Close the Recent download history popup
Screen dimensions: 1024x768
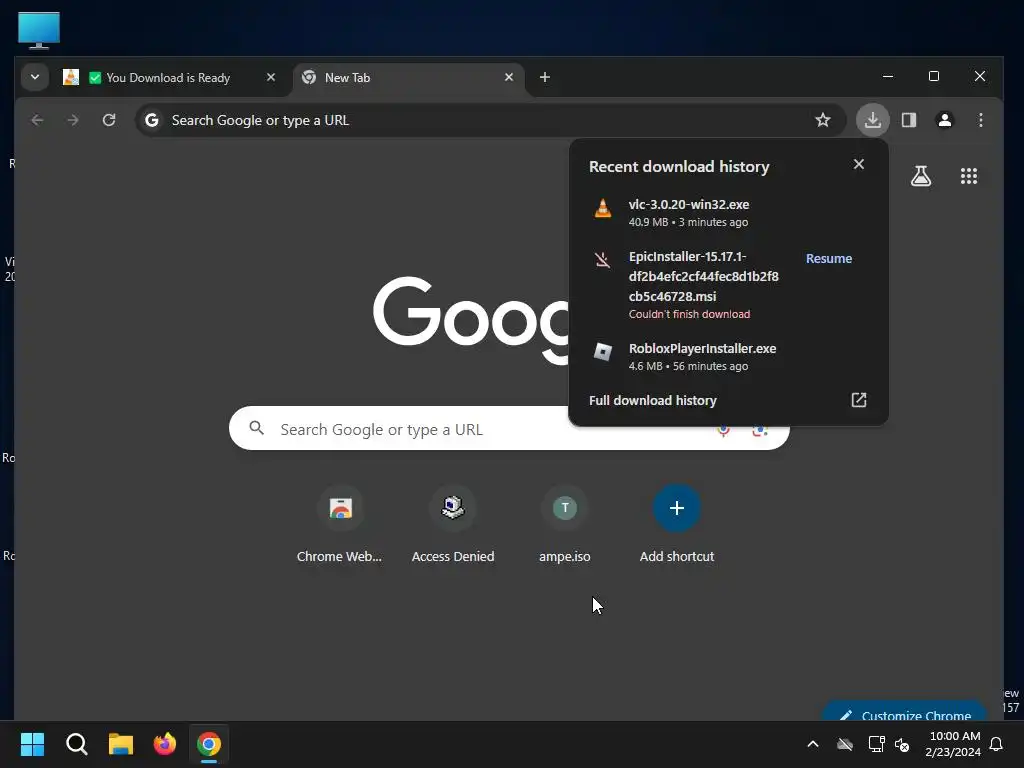click(859, 165)
